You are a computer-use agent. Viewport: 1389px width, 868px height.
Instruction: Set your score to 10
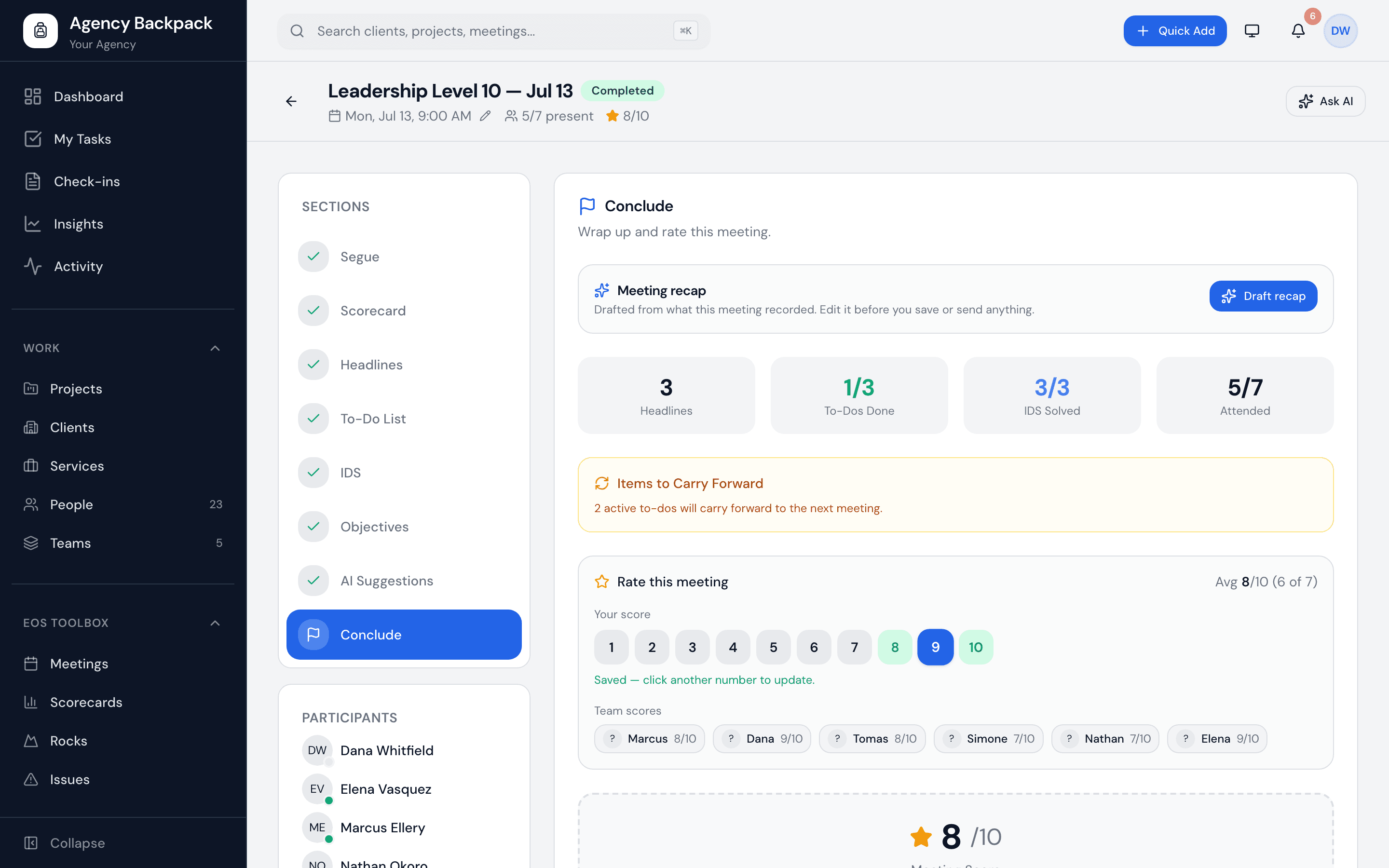click(976, 647)
